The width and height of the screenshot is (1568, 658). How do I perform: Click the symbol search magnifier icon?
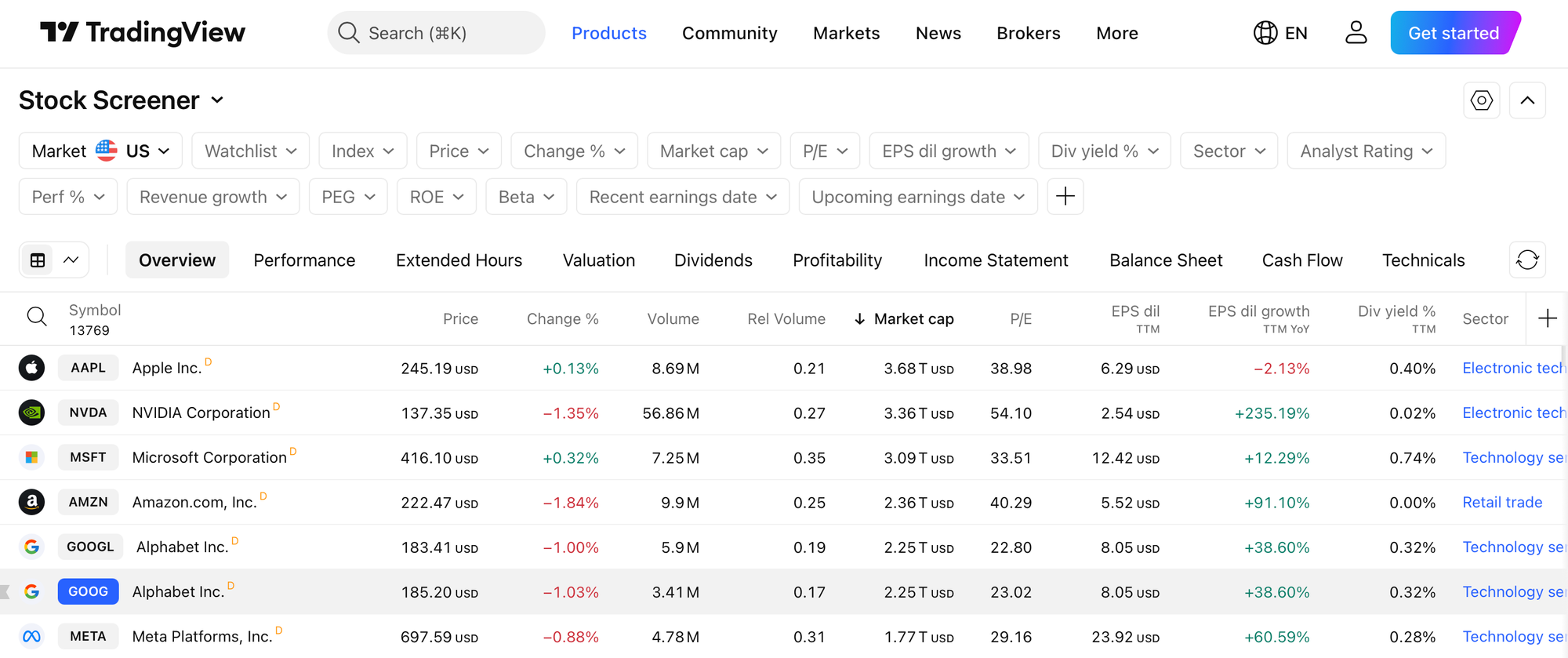click(x=37, y=317)
